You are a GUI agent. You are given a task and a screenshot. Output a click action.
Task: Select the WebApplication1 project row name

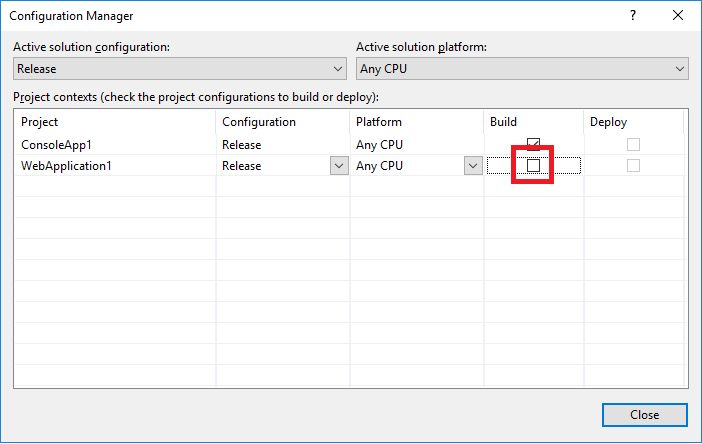tap(66, 166)
